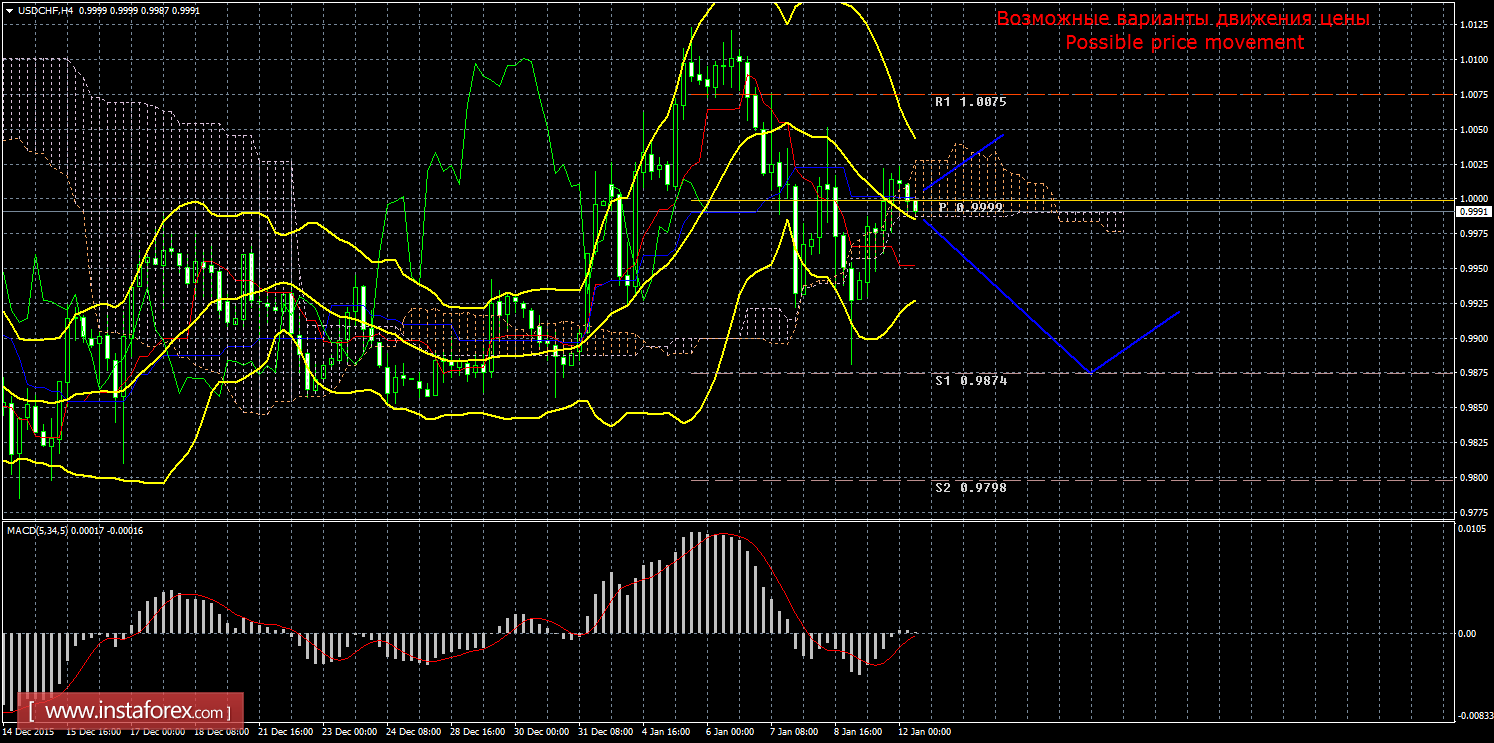The width and height of the screenshot is (1494, 743).
Task: Select the 6 Jan 00:00 time axis label
Action: pyautogui.click(x=729, y=732)
